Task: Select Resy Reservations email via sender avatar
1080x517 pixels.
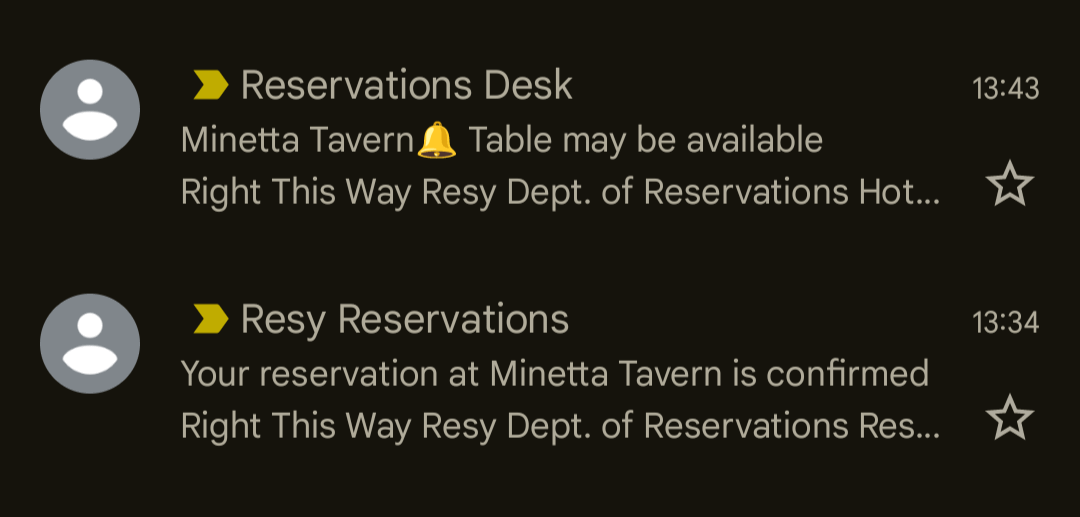Action: coord(90,344)
